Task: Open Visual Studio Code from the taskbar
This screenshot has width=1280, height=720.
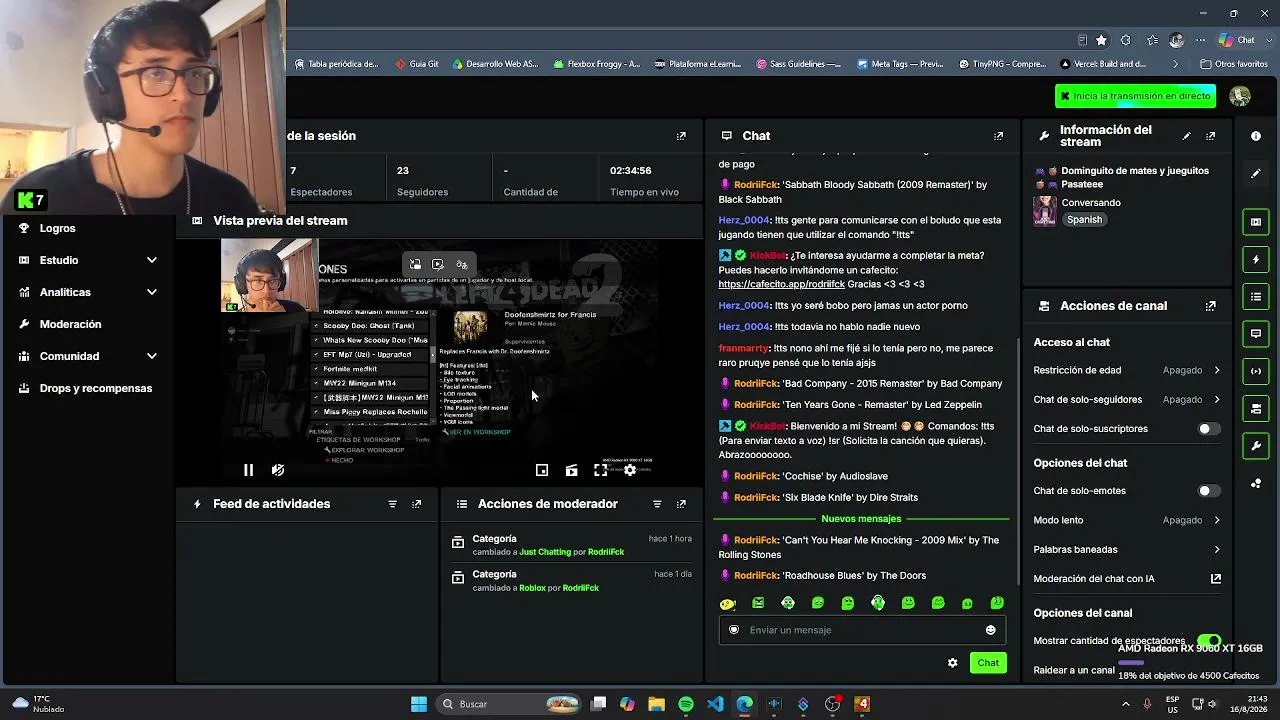Action: [715, 704]
